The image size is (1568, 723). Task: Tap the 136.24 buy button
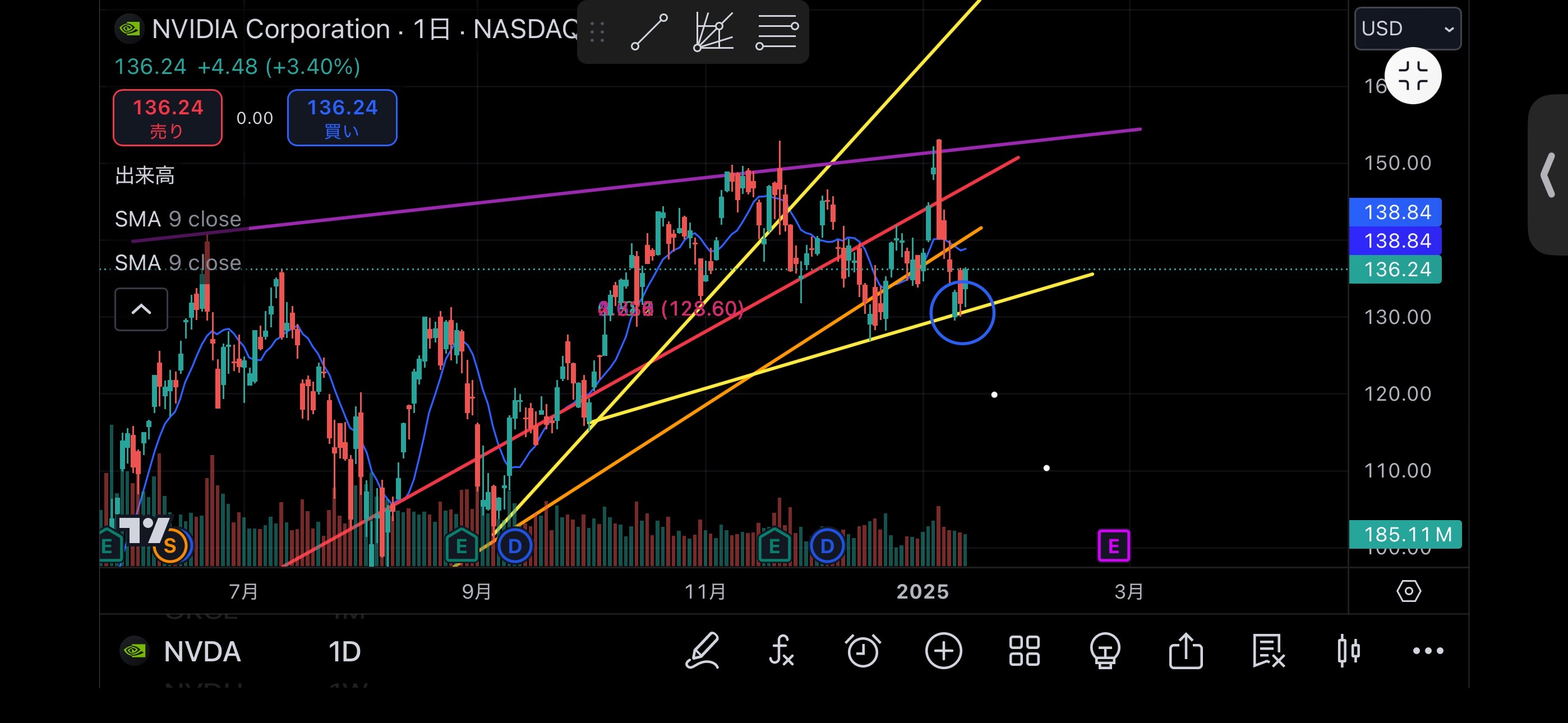coord(342,118)
